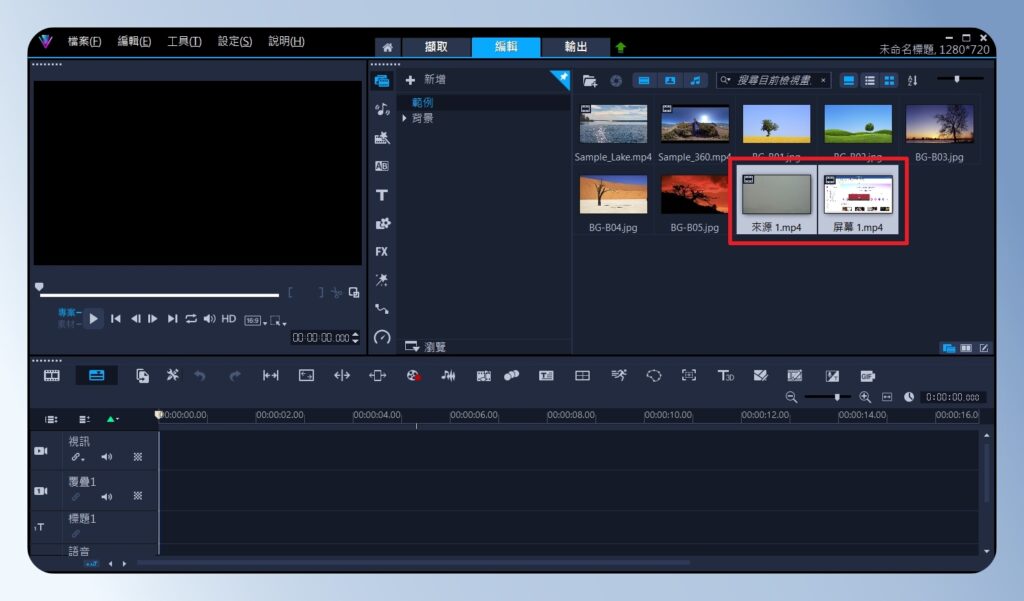
Task: Click the Mask Creator lasso icon
Action: [x=654, y=375]
